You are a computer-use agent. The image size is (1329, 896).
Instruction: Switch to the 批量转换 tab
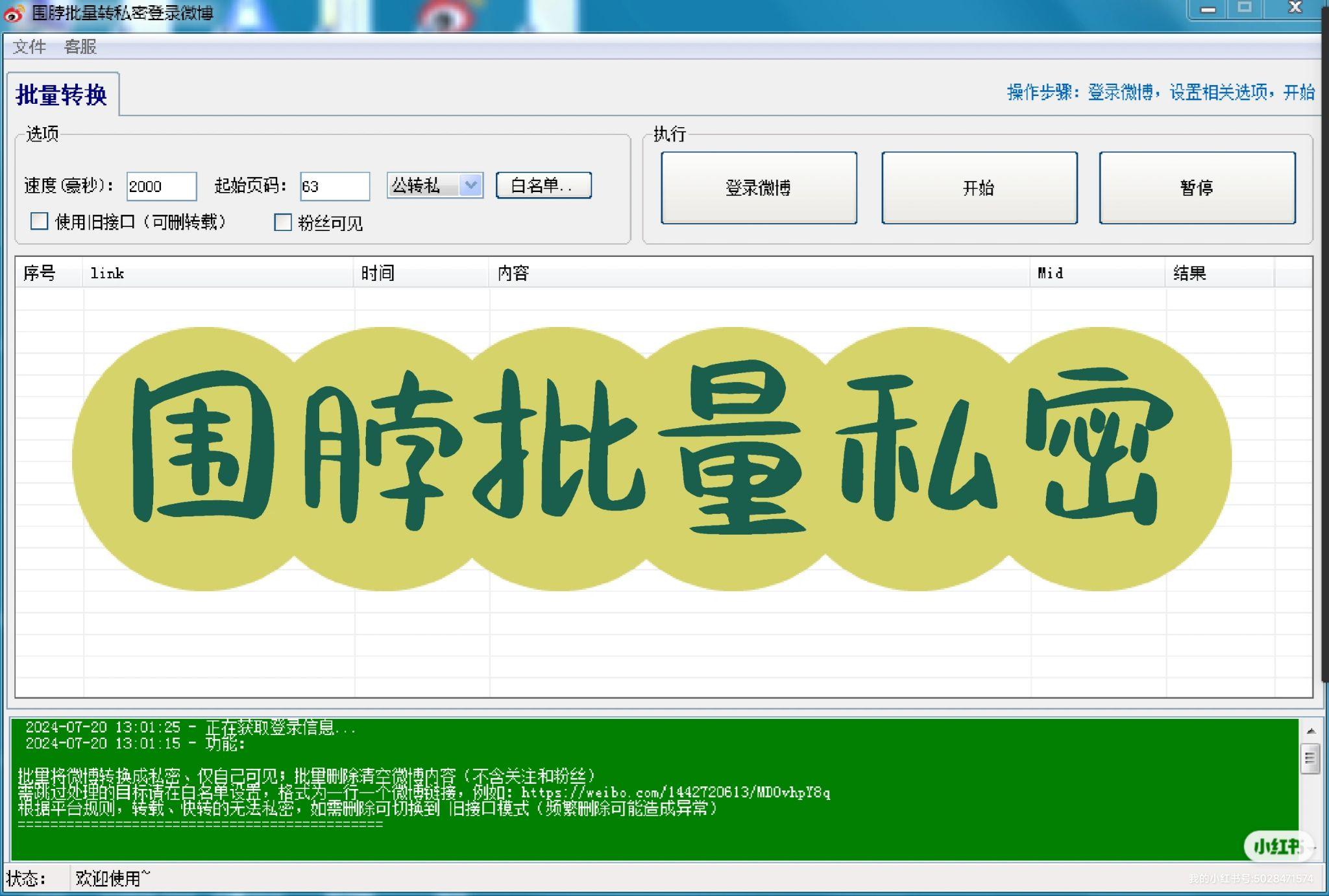(x=62, y=95)
